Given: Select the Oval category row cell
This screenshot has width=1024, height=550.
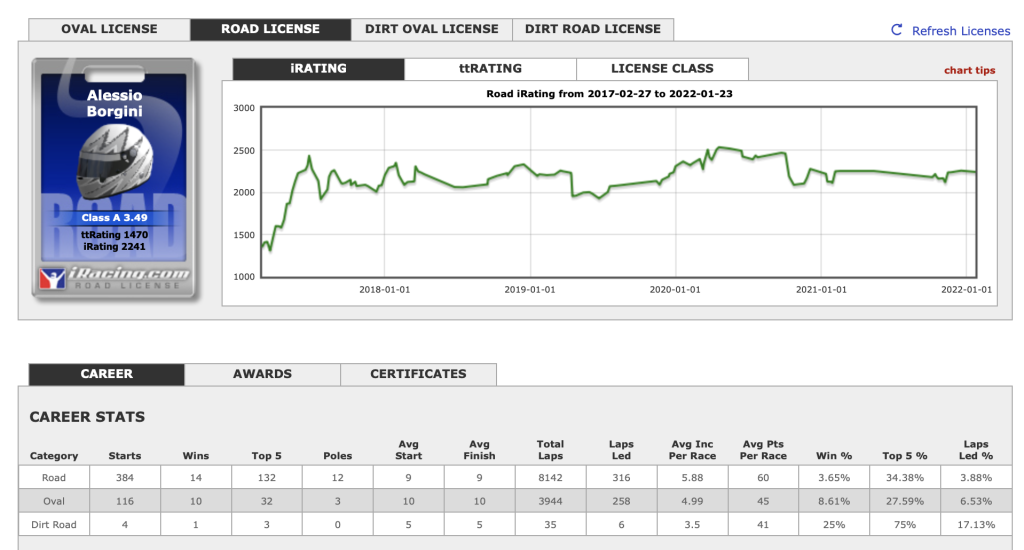Looking at the screenshot, I should click(x=54, y=501).
